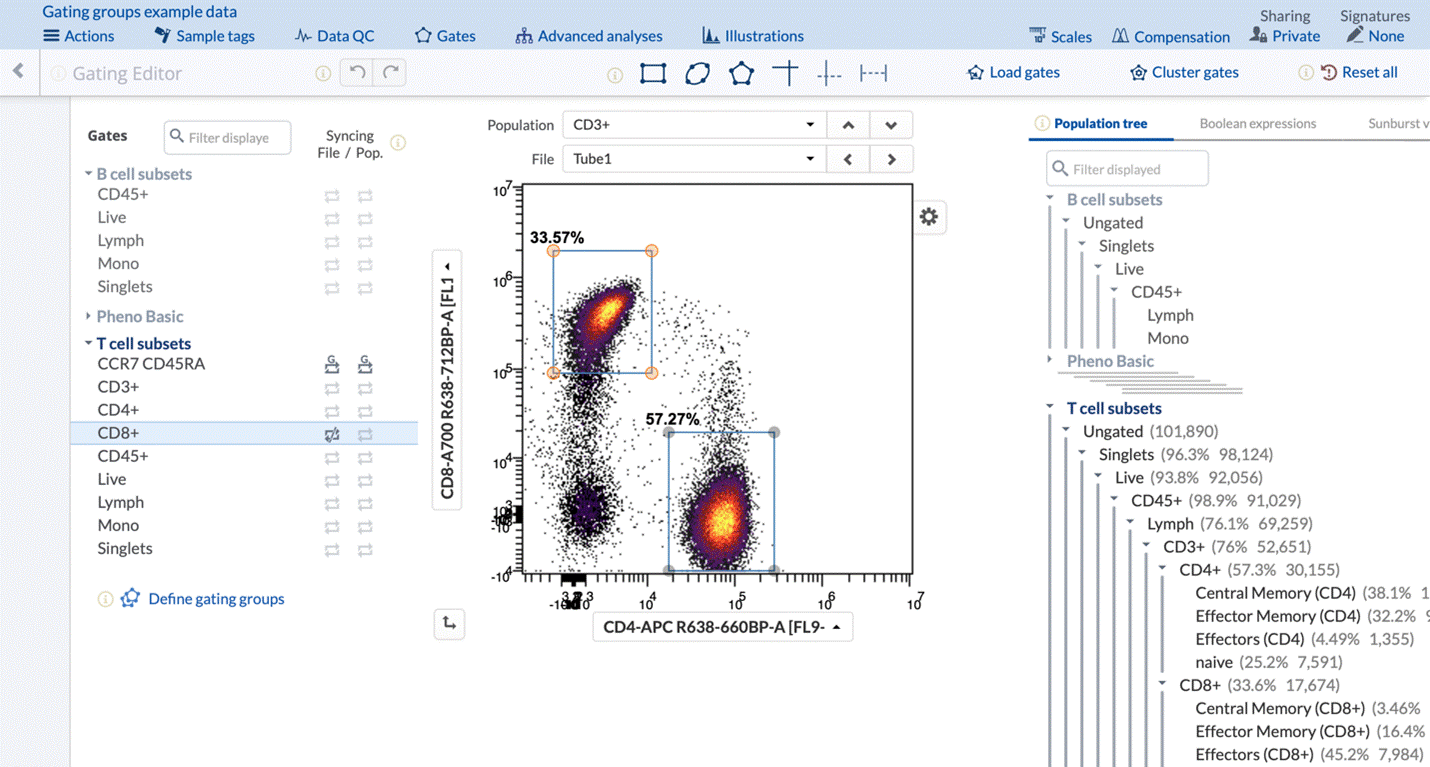Select the quadrant gate tool
1430x767 pixels.
pos(786,73)
